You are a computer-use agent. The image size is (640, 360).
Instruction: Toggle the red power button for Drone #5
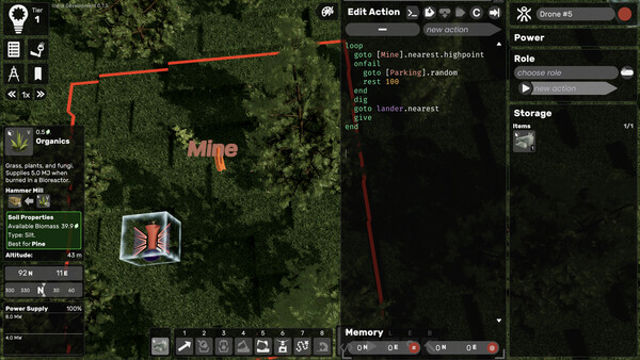624,14
